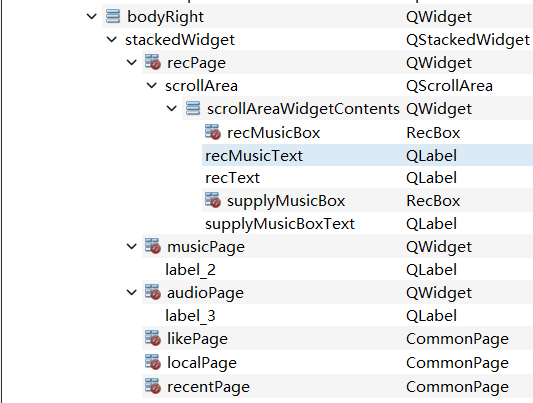Click QWidget class of musicPage
The height and width of the screenshot is (403, 533).
point(439,247)
